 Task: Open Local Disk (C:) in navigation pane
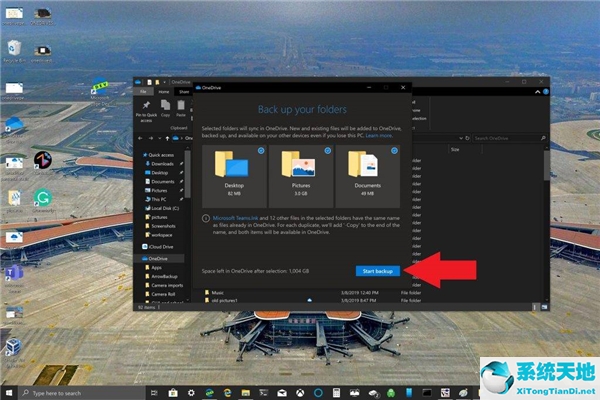tap(164, 208)
